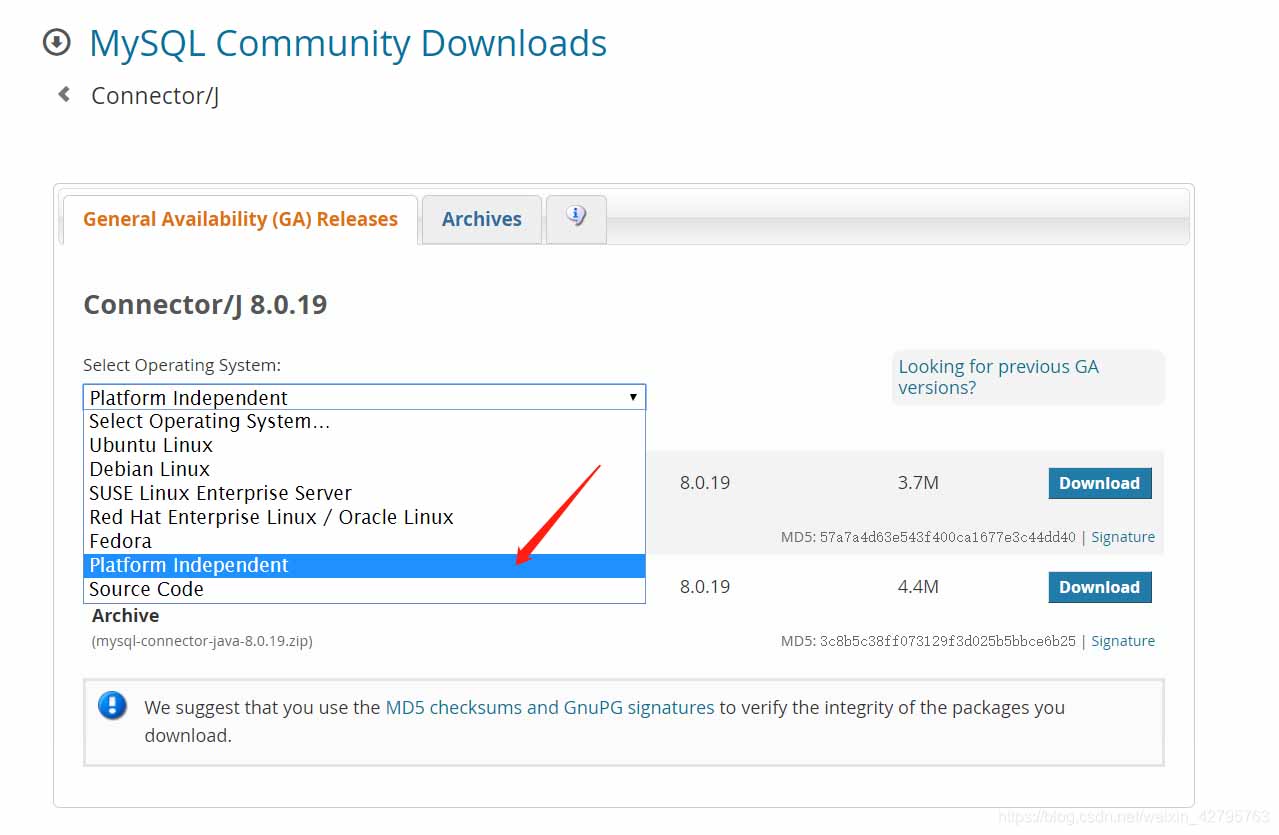Select General Availability (GA) Releases tab

240,219
